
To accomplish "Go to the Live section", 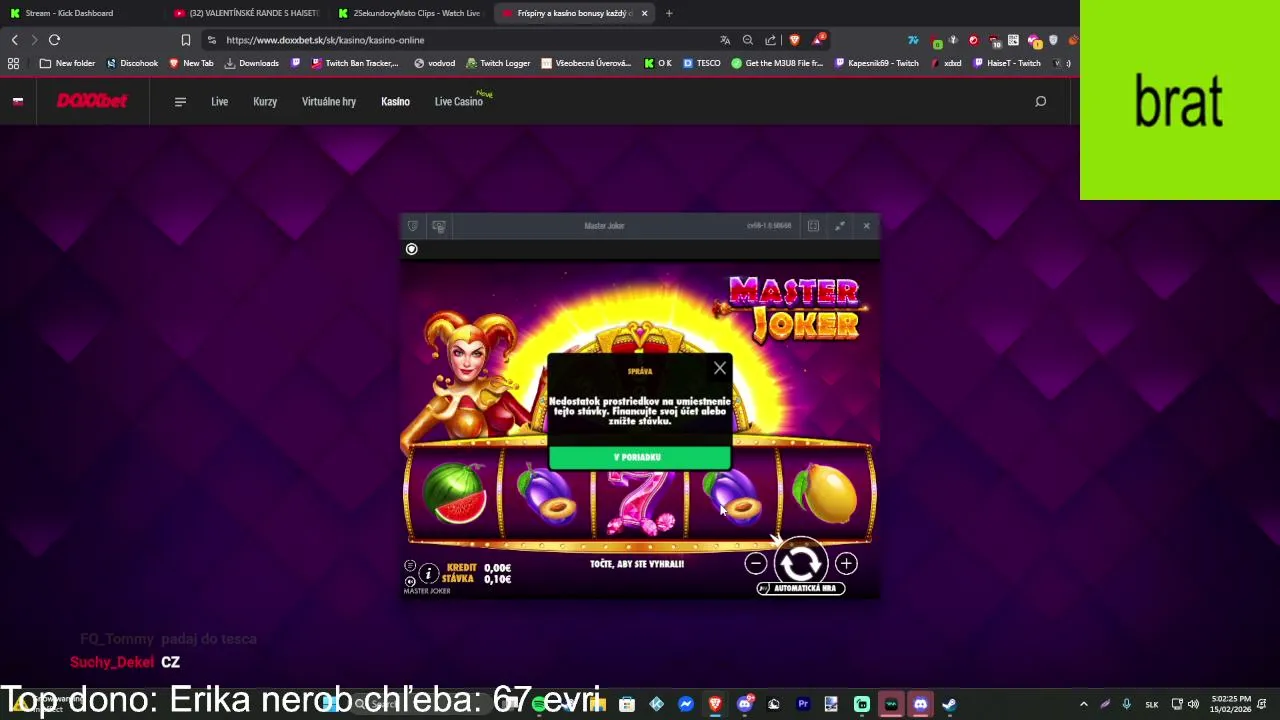I will (x=219, y=101).
